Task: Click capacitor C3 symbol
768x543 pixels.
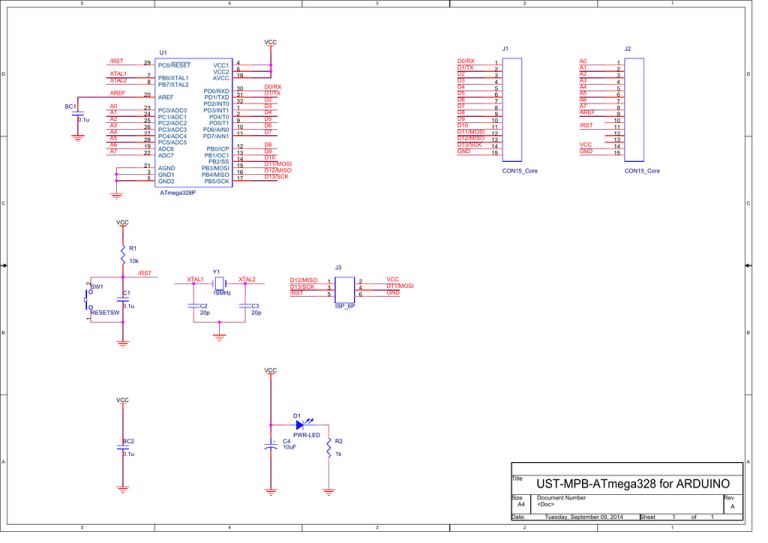Action: 245,306
